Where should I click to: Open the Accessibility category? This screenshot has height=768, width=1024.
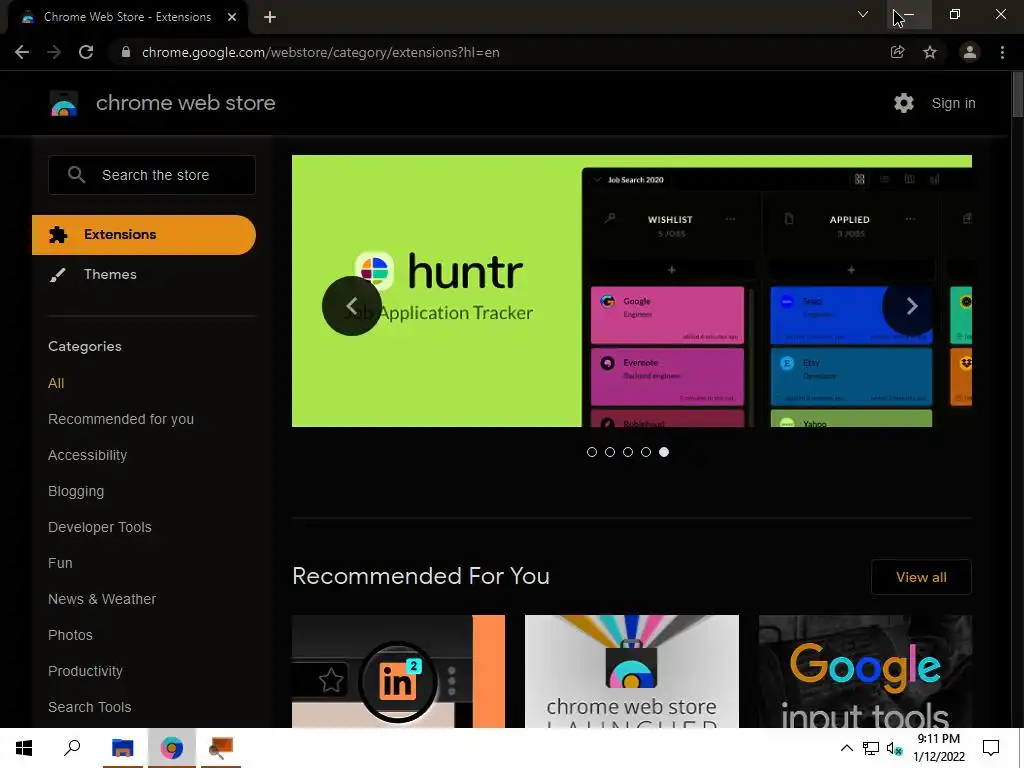click(88, 455)
